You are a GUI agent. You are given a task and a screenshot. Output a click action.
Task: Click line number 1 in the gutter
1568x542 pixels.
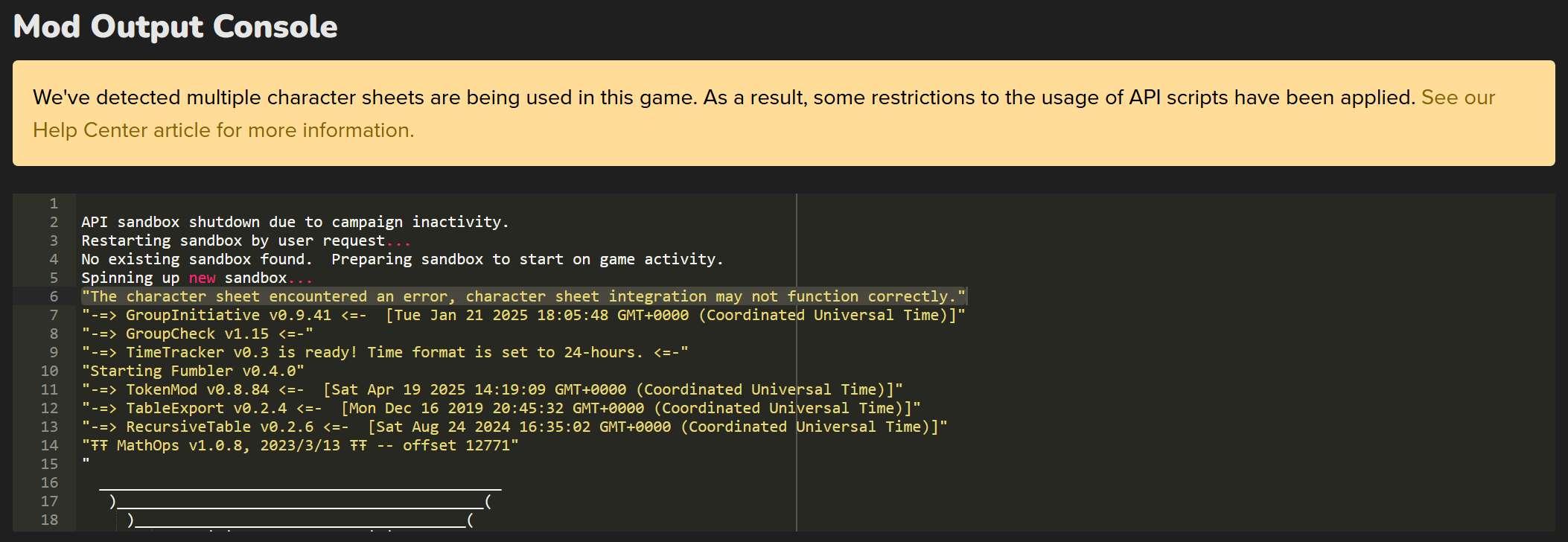pyautogui.click(x=54, y=203)
